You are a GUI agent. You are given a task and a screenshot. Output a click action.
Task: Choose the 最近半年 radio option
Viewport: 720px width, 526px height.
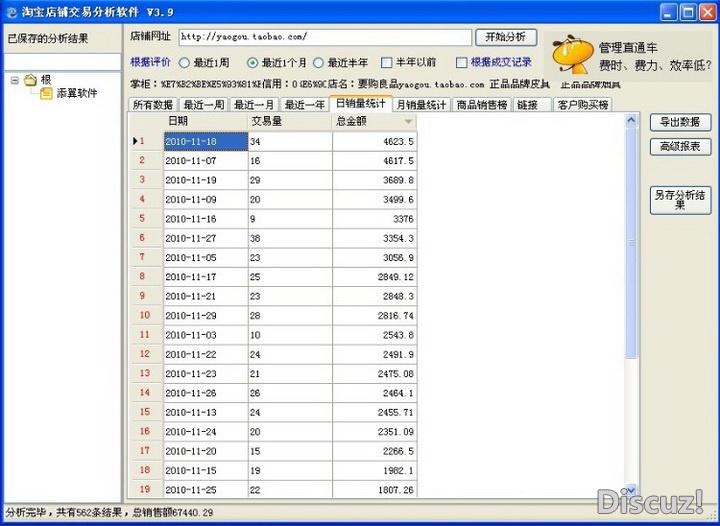click(x=319, y=62)
